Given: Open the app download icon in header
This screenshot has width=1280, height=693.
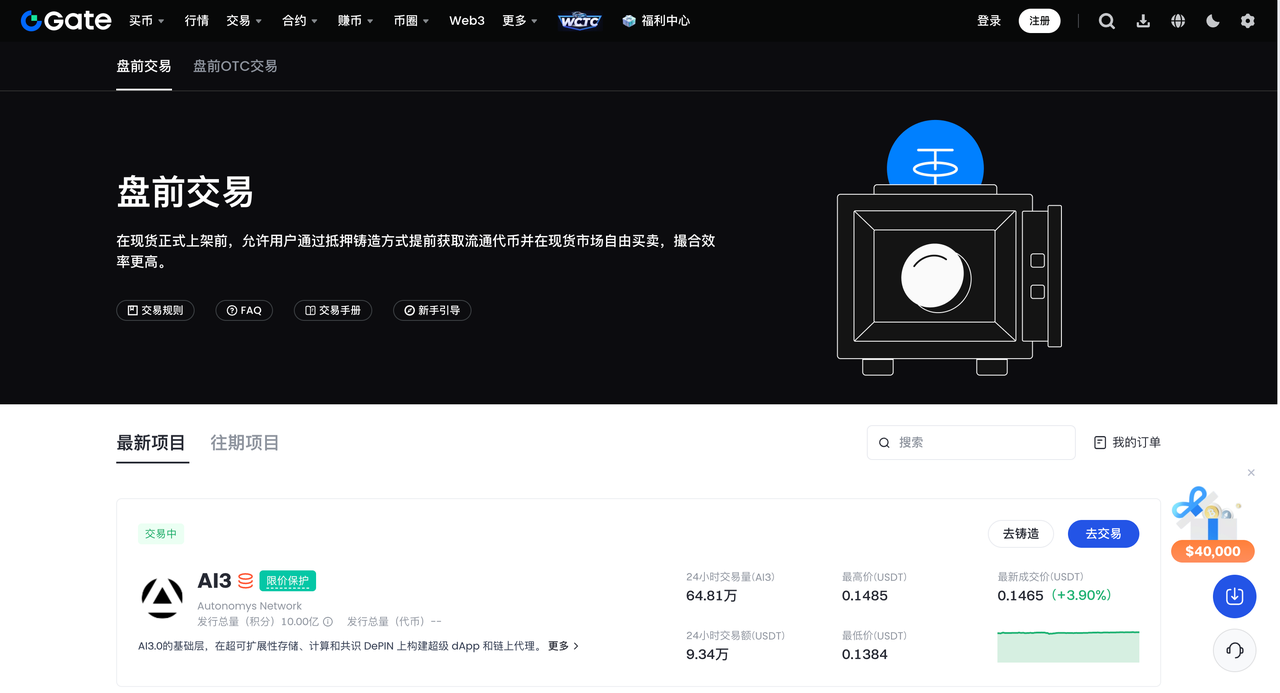Looking at the screenshot, I should (1143, 21).
